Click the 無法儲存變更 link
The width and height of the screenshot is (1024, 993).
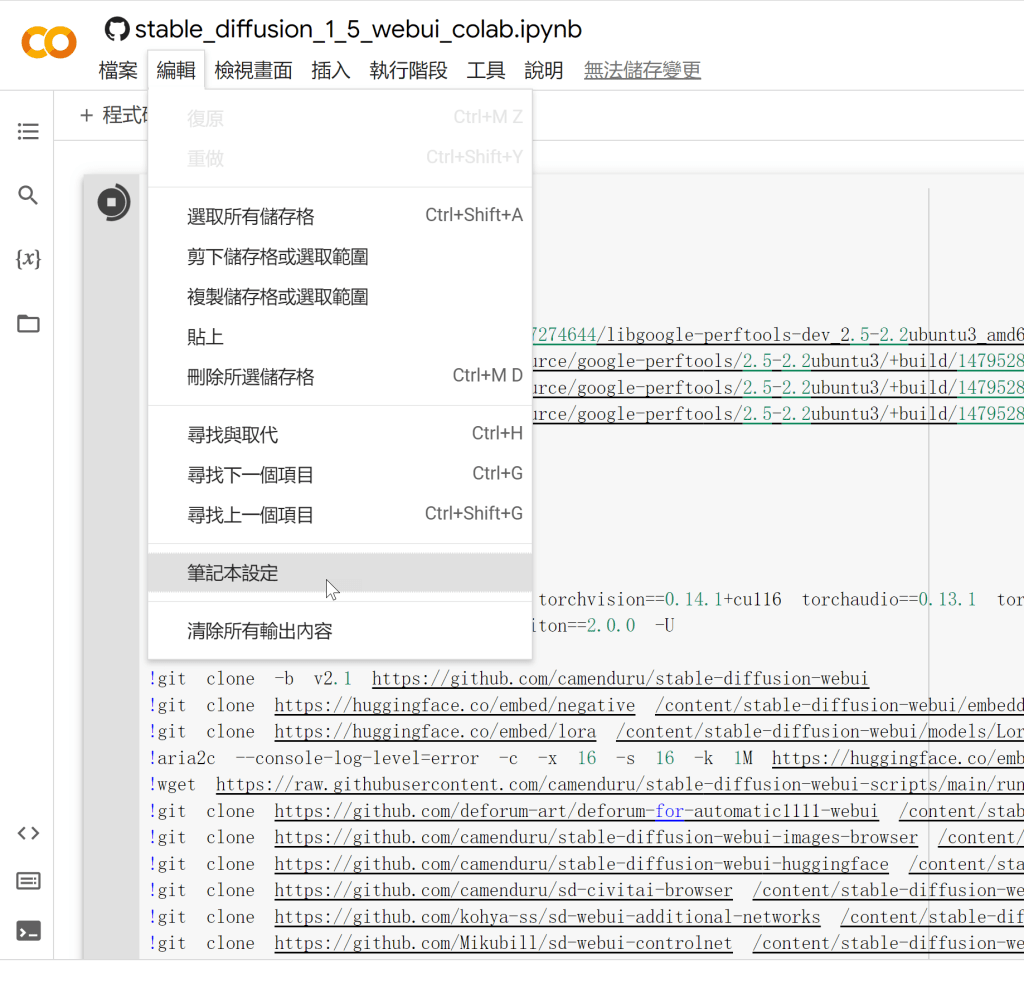click(642, 70)
